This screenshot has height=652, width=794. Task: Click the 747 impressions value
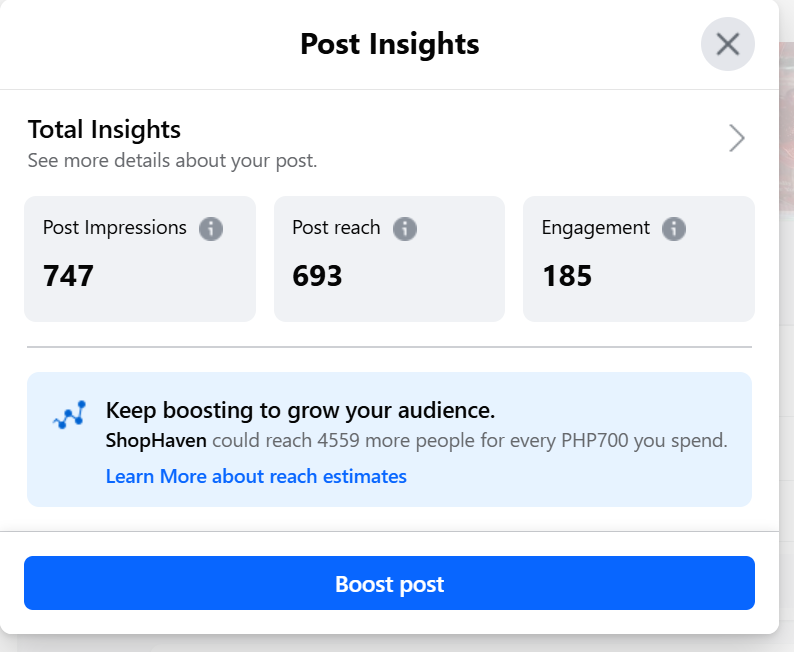(68, 275)
